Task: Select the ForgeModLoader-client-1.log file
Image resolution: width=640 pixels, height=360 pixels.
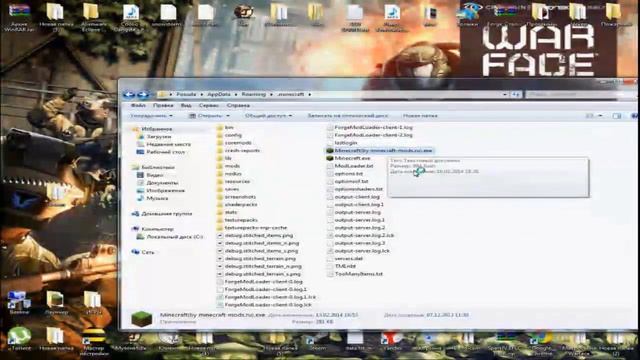Action: tap(373, 127)
